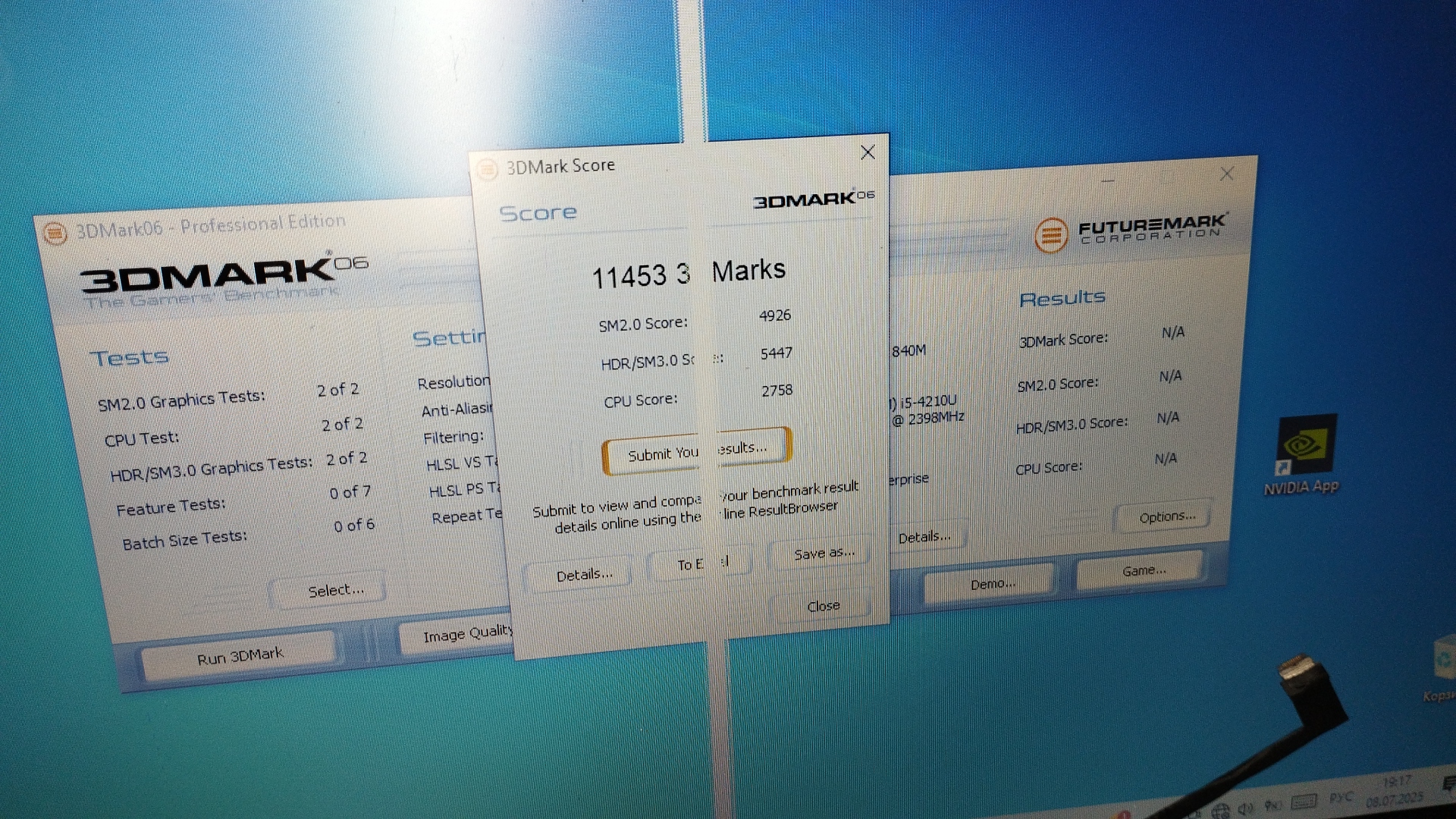1456x819 pixels.
Task: Click the 3DMark06 main window title icon
Action: click(55, 233)
